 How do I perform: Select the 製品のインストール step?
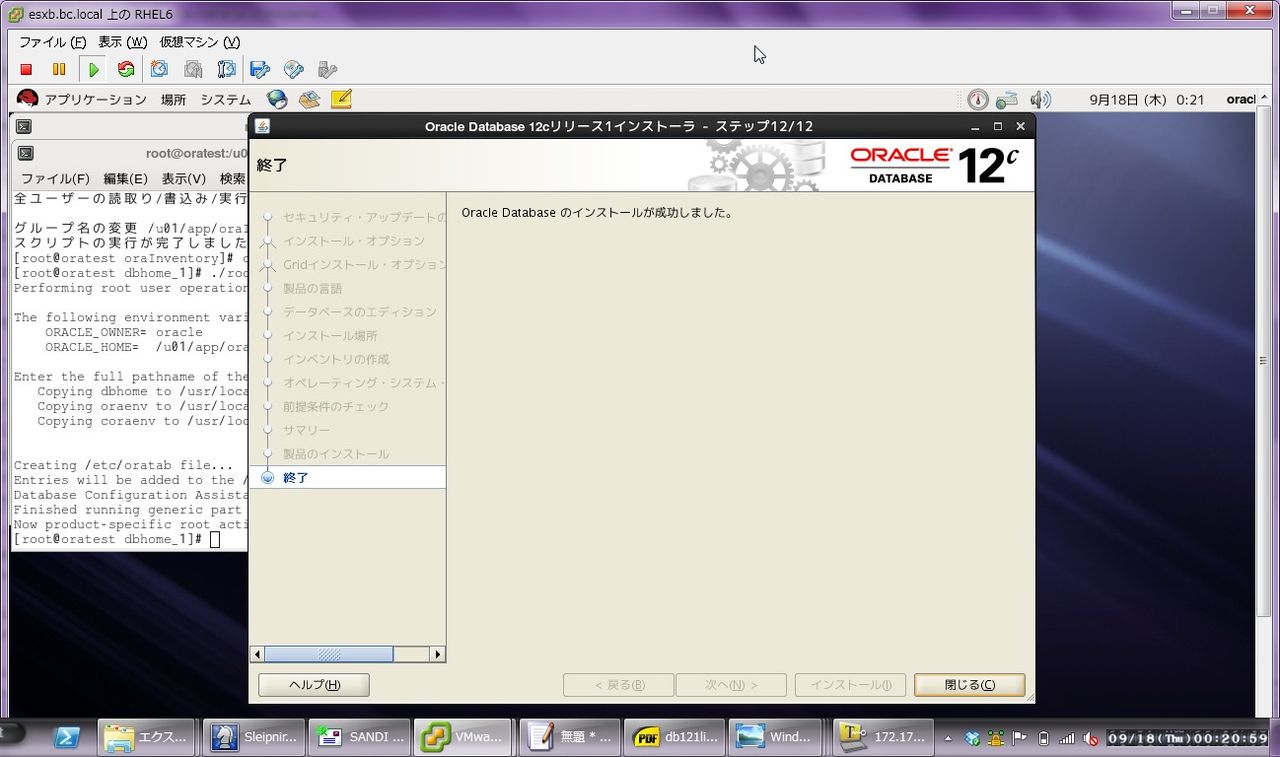point(336,454)
